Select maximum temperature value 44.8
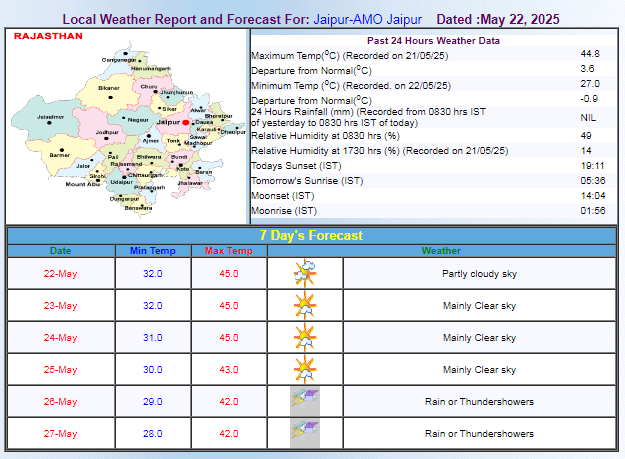Screen dimensions: 625x459 [x=590, y=54]
